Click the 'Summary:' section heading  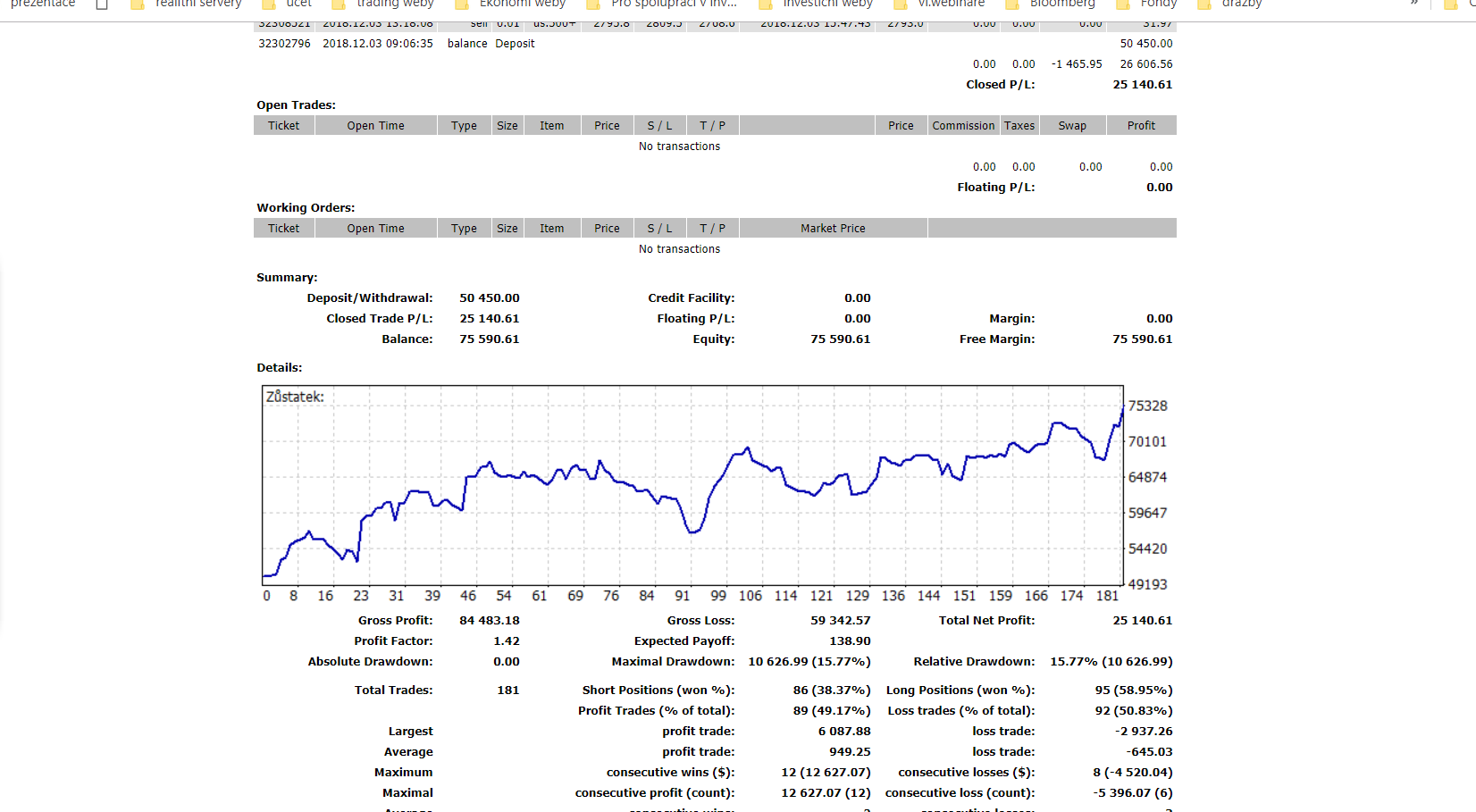click(x=287, y=278)
